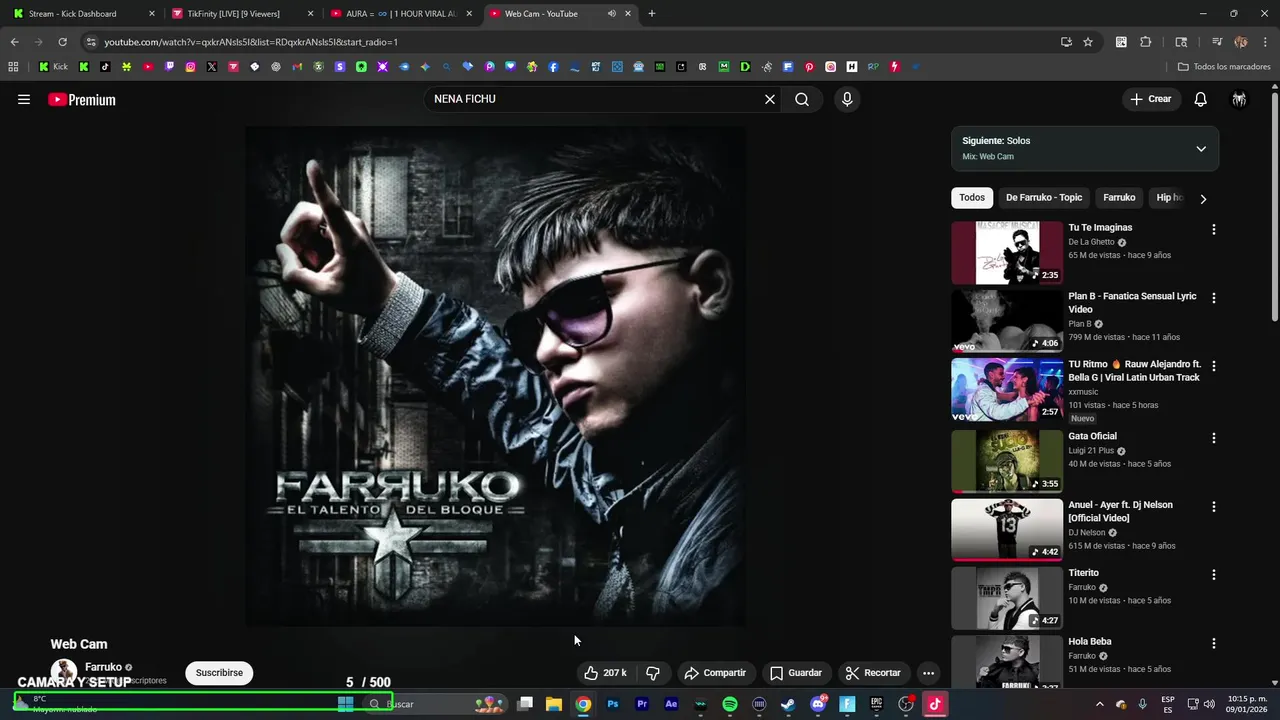This screenshot has width=1280, height=720.
Task: Select the Farruko filter chip
Action: [x=1119, y=198]
